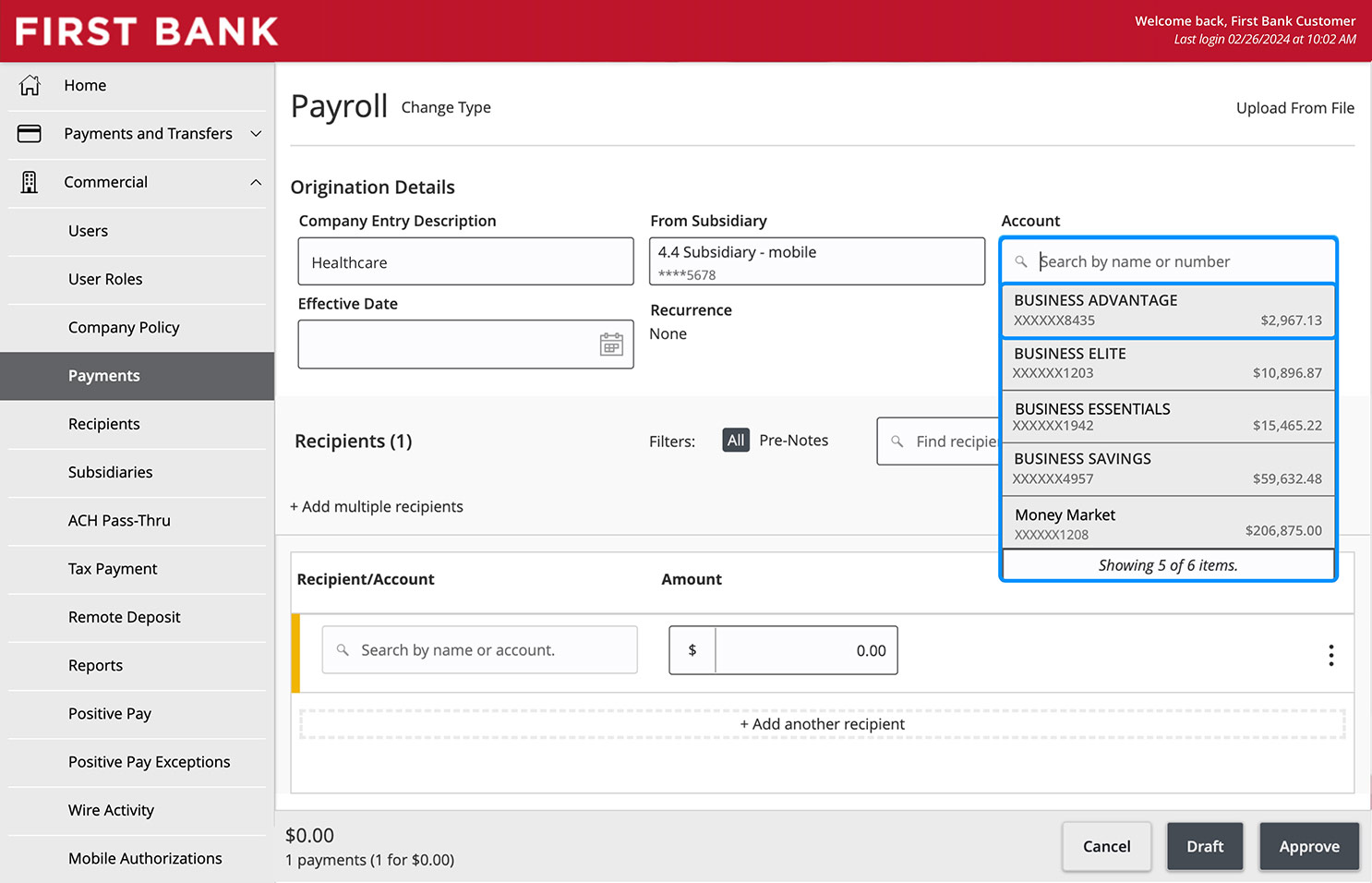Click 'Last login 02/26/2024' text

point(1265,40)
